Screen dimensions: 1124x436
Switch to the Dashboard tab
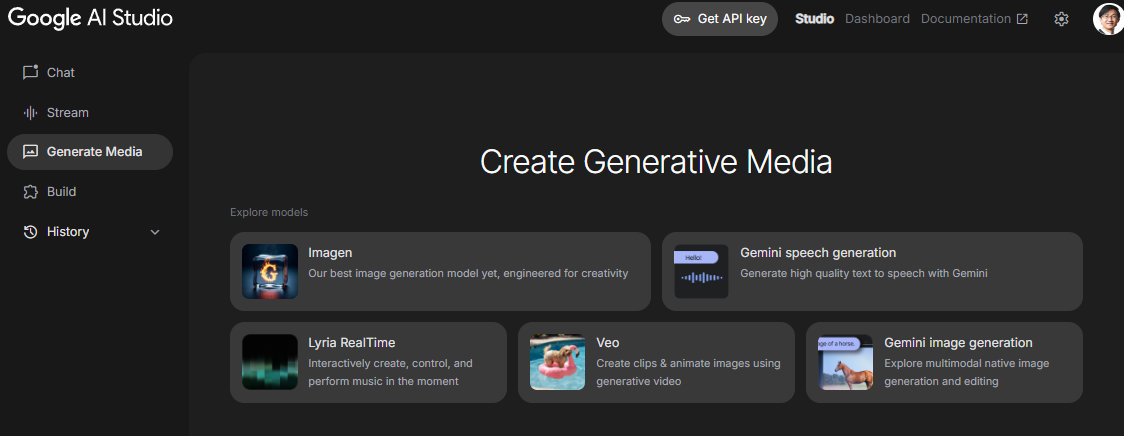coord(877,19)
